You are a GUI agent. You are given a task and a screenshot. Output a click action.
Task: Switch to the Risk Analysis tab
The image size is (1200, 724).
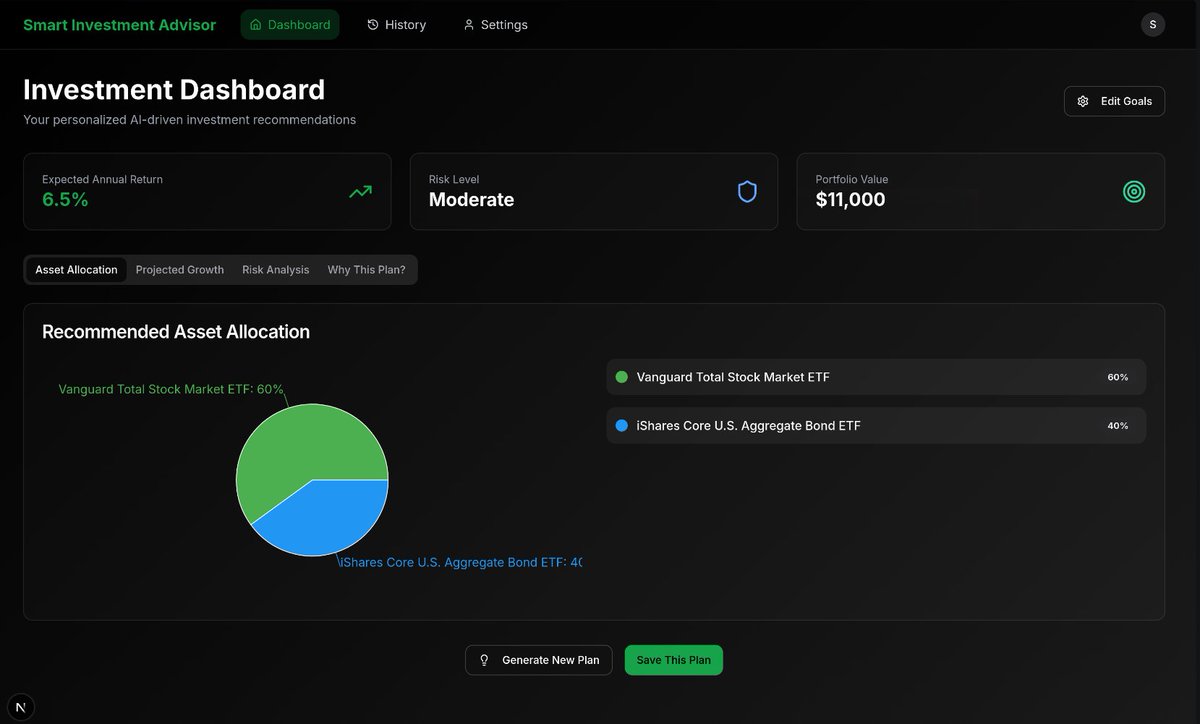tap(276, 270)
